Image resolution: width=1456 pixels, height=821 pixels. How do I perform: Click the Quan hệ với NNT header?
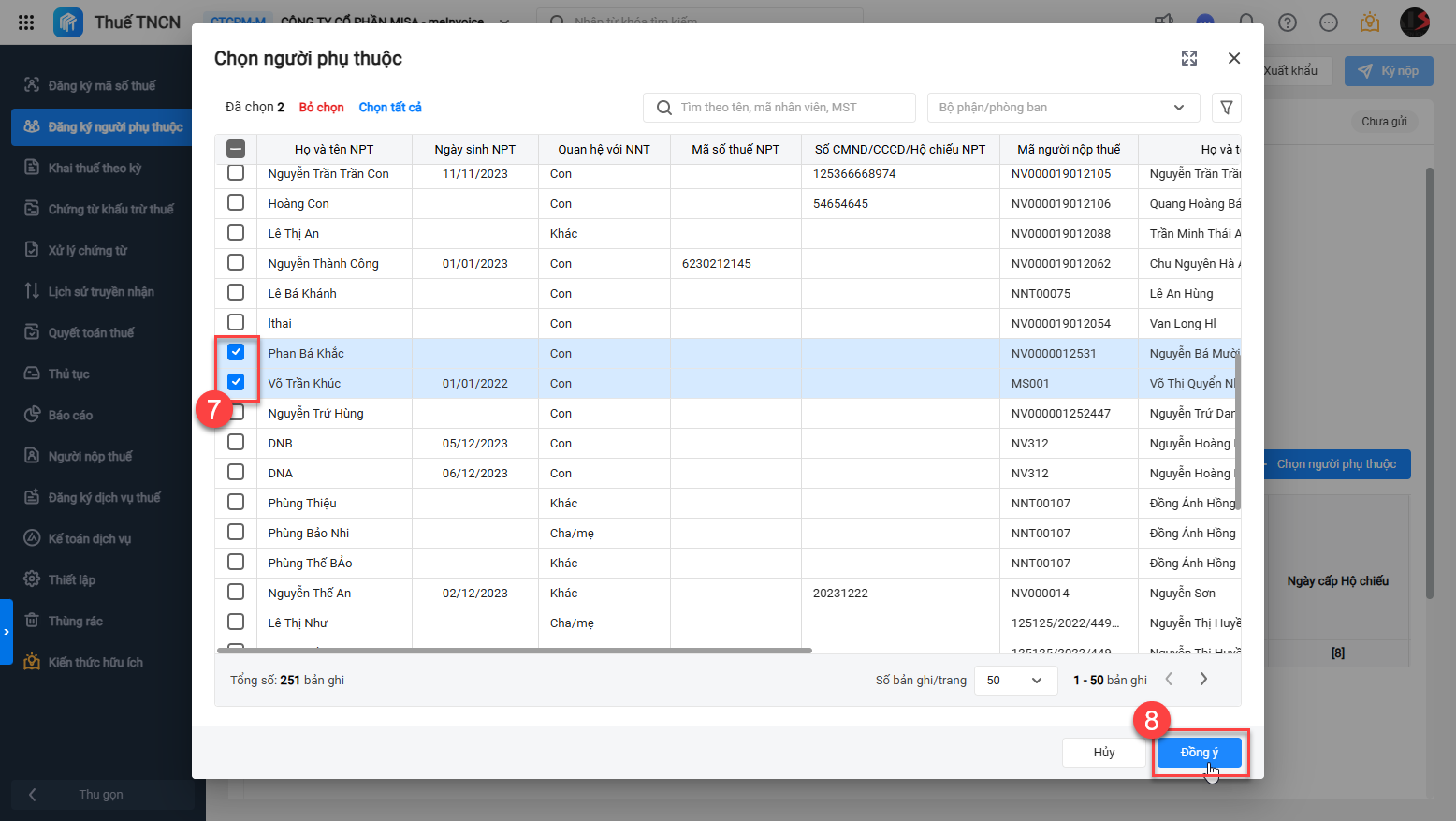tap(604, 149)
